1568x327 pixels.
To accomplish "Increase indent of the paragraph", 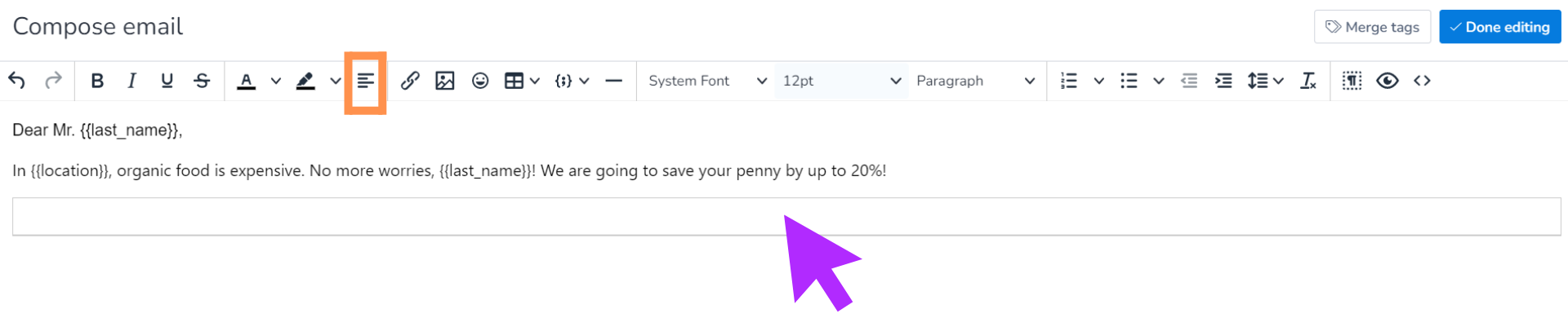I will click(1223, 81).
